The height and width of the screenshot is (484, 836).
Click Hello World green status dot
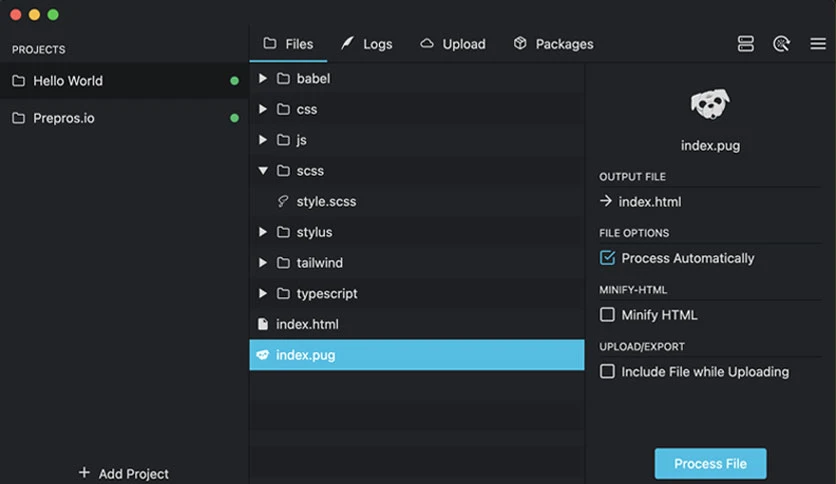pyautogui.click(x=234, y=81)
